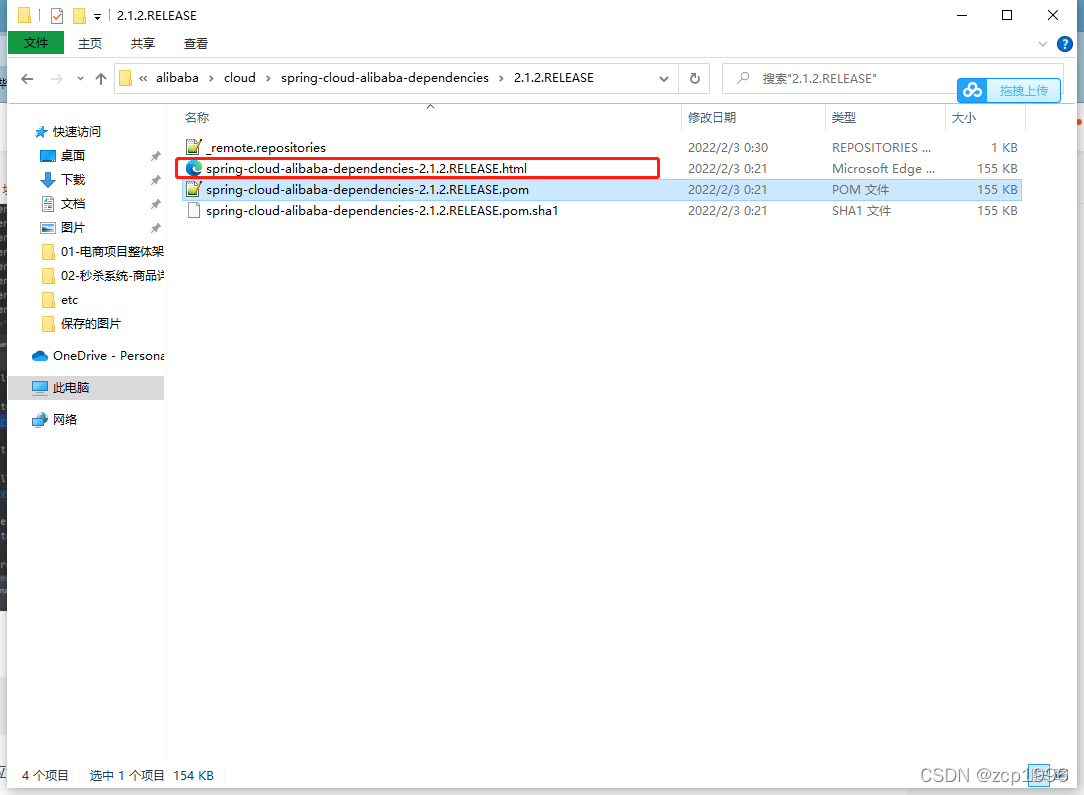Expand the ribbon chevron
The image size is (1084, 795).
(x=1043, y=44)
